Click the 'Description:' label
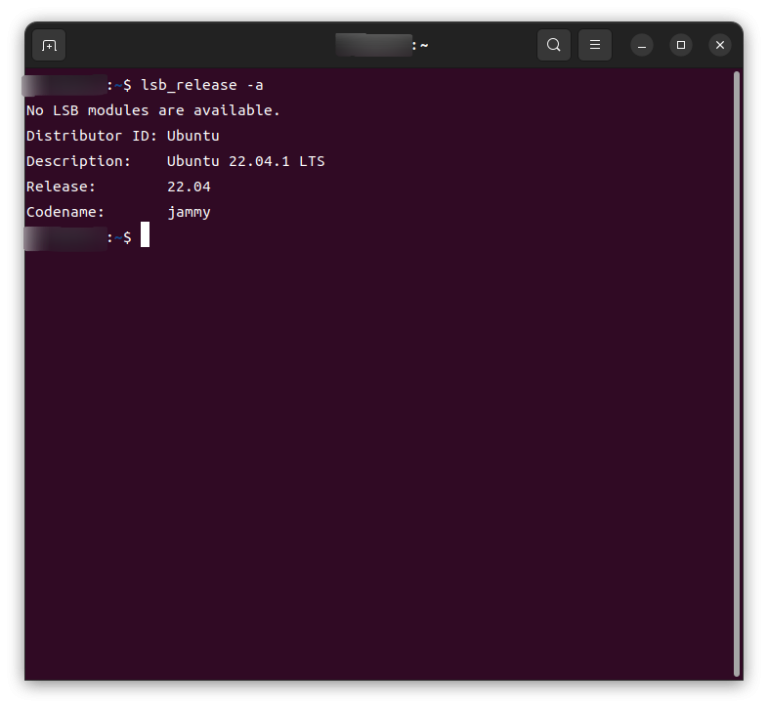 click(x=78, y=161)
